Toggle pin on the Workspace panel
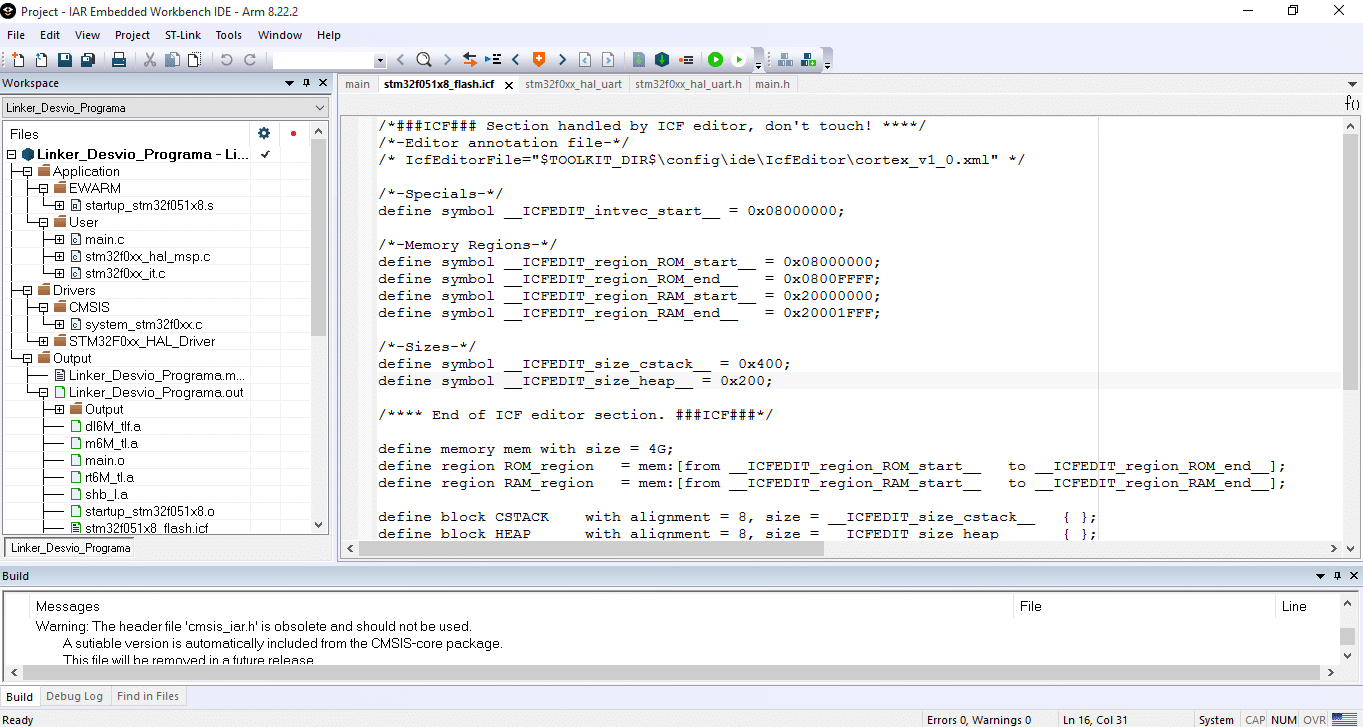The image size is (1363, 727). [306, 83]
